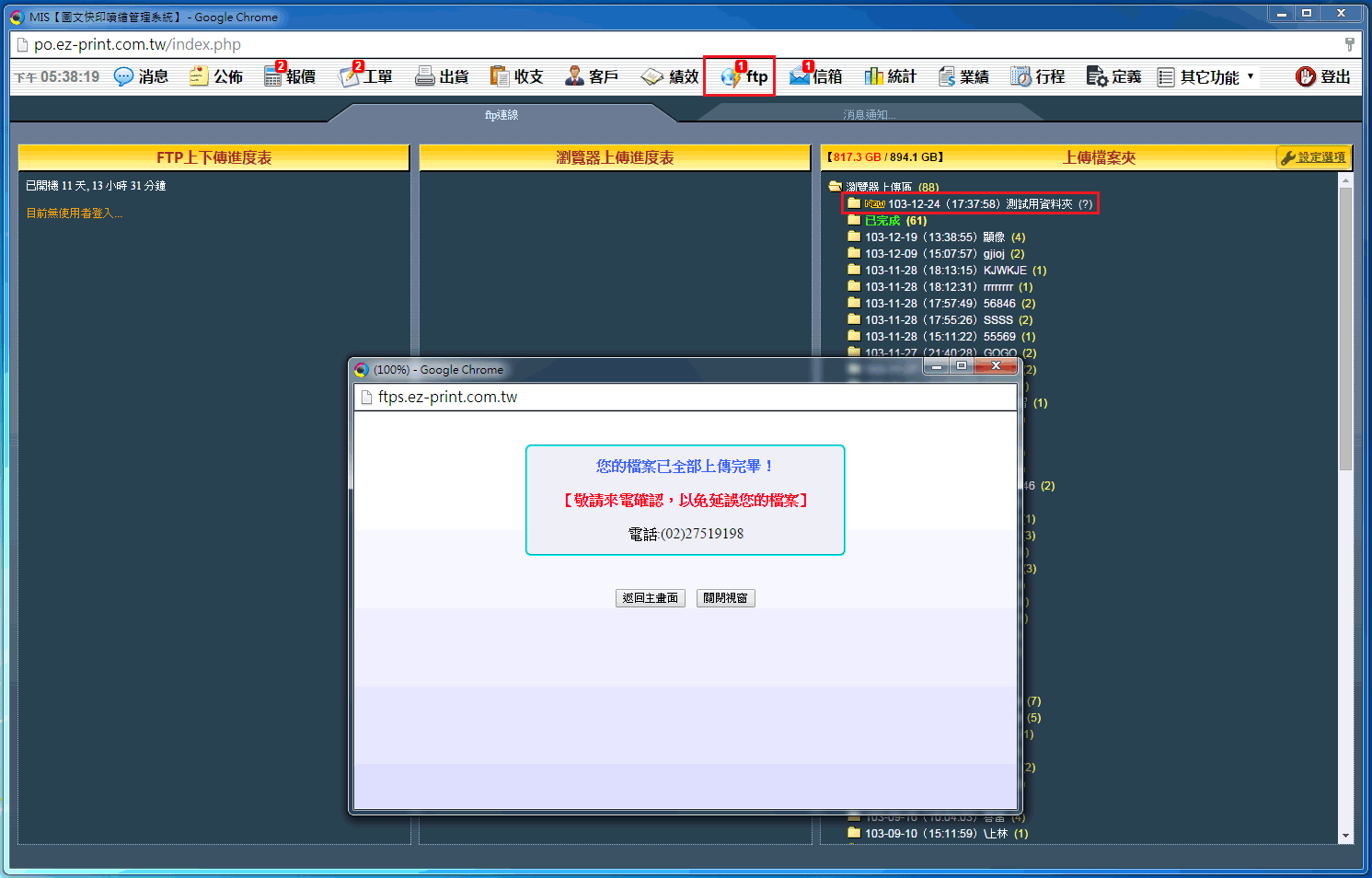The width and height of the screenshot is (1372, 878).
Task: Click the upload folder list scrollbar down arrow
Action: 1345,836
